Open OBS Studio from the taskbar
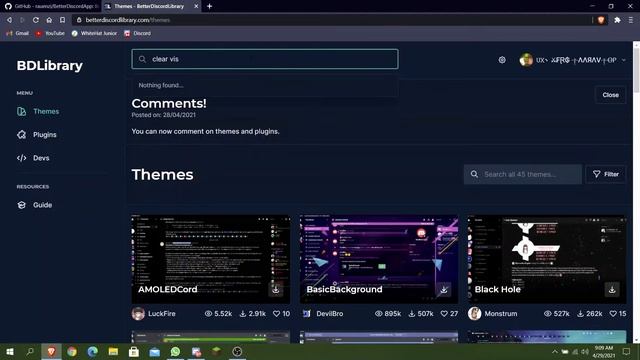Screen dimensions: 640x360 click(x=237, y=351)
